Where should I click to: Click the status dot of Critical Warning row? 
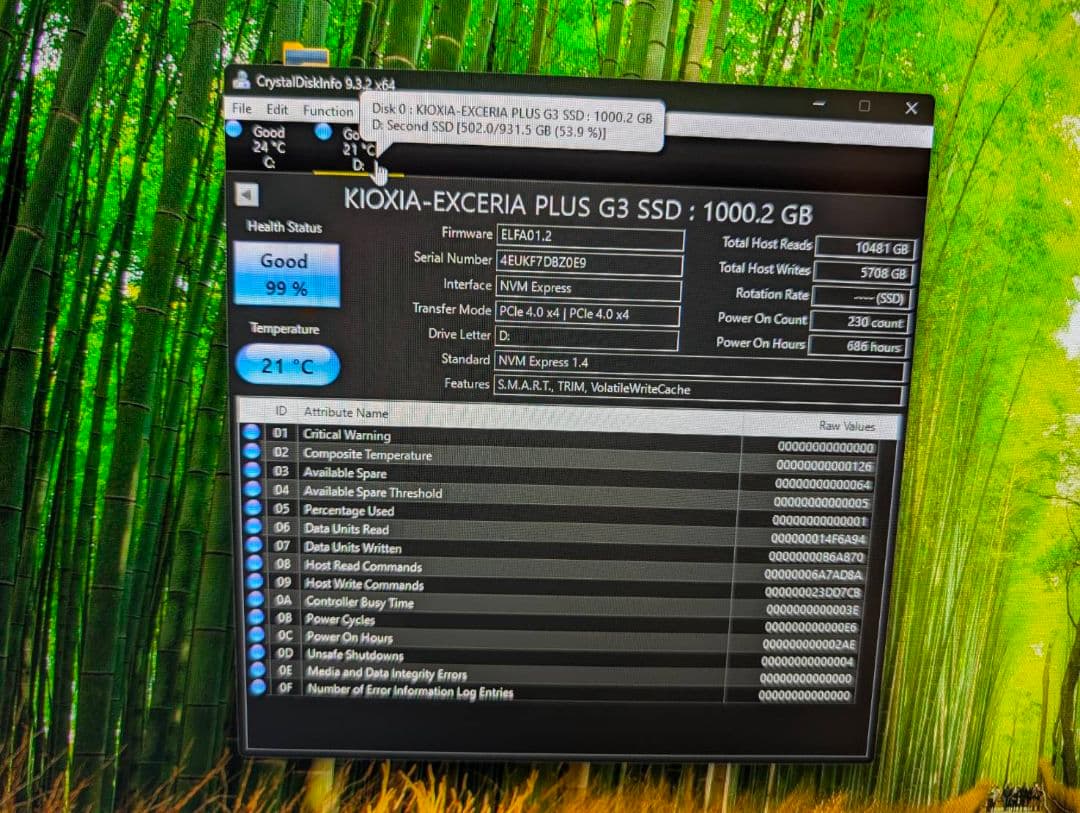[251, 432]
